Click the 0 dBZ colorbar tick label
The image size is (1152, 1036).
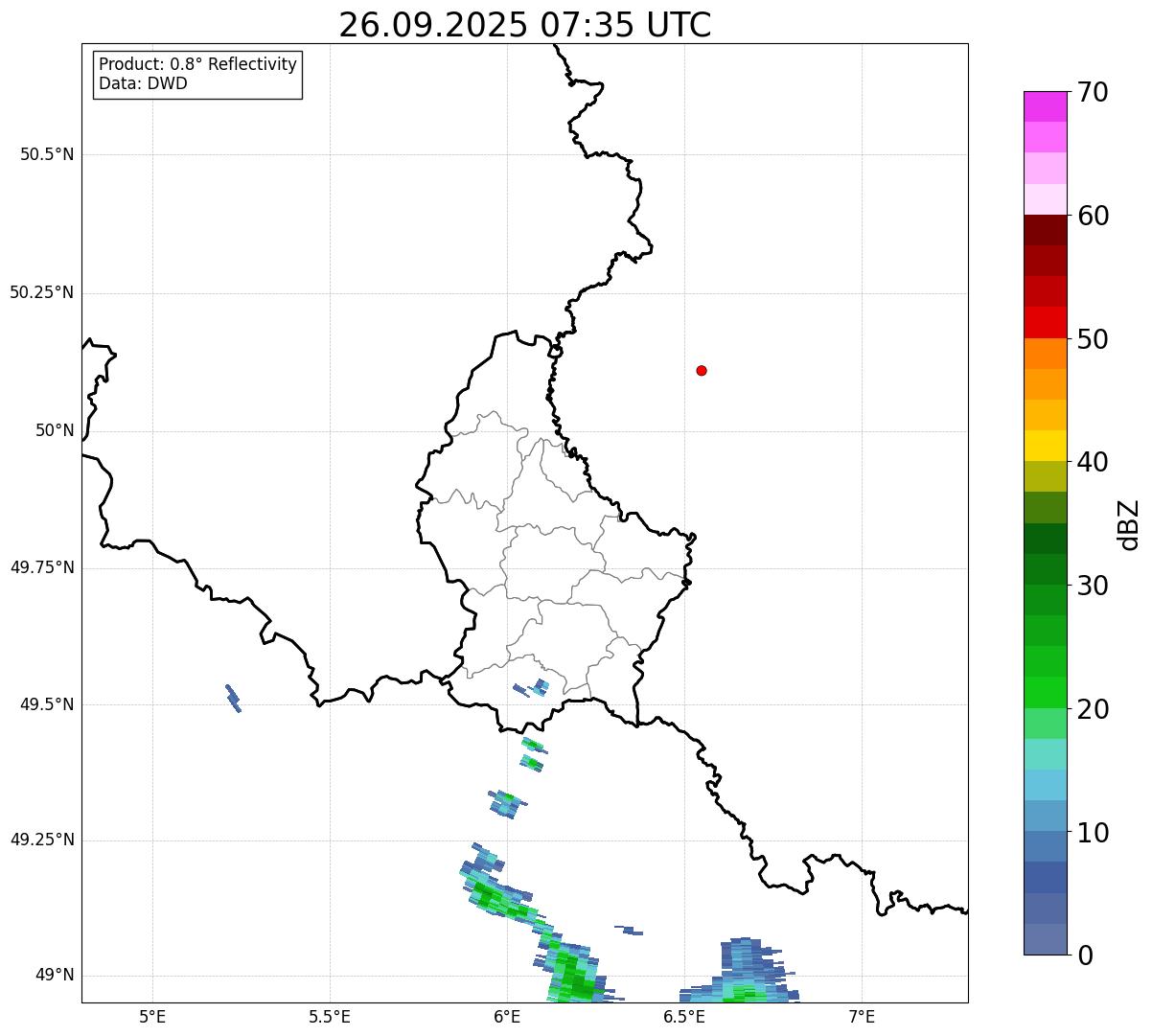click(x=1084, y=955)
